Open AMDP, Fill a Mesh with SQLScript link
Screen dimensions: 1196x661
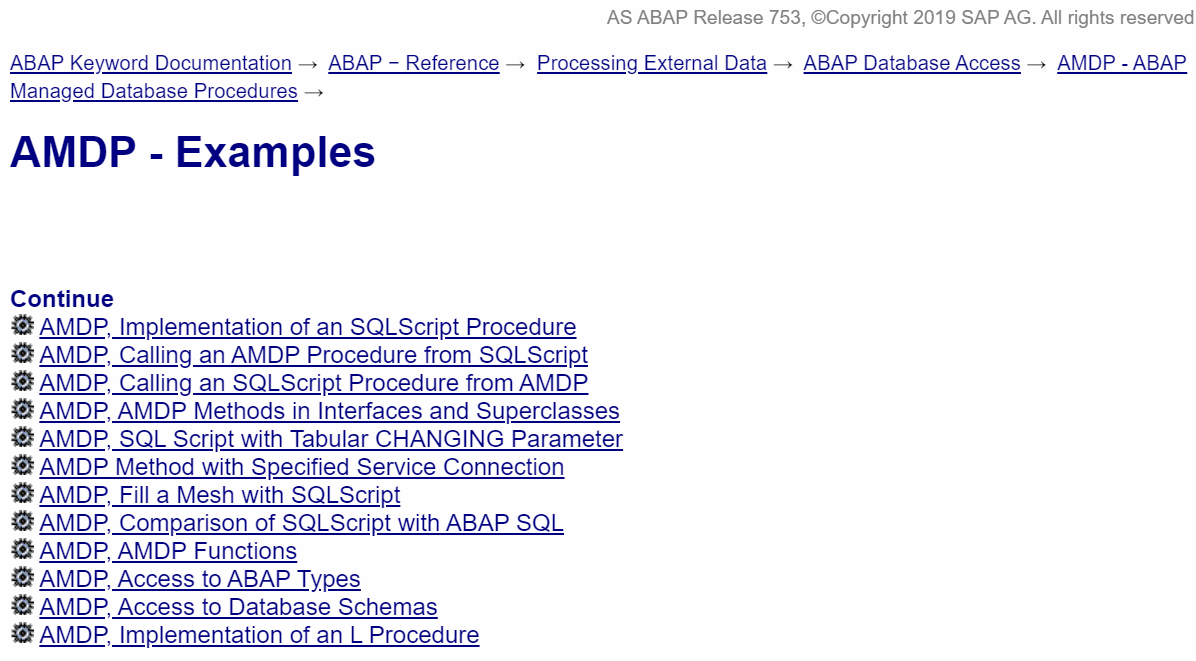tap(220, 495)
